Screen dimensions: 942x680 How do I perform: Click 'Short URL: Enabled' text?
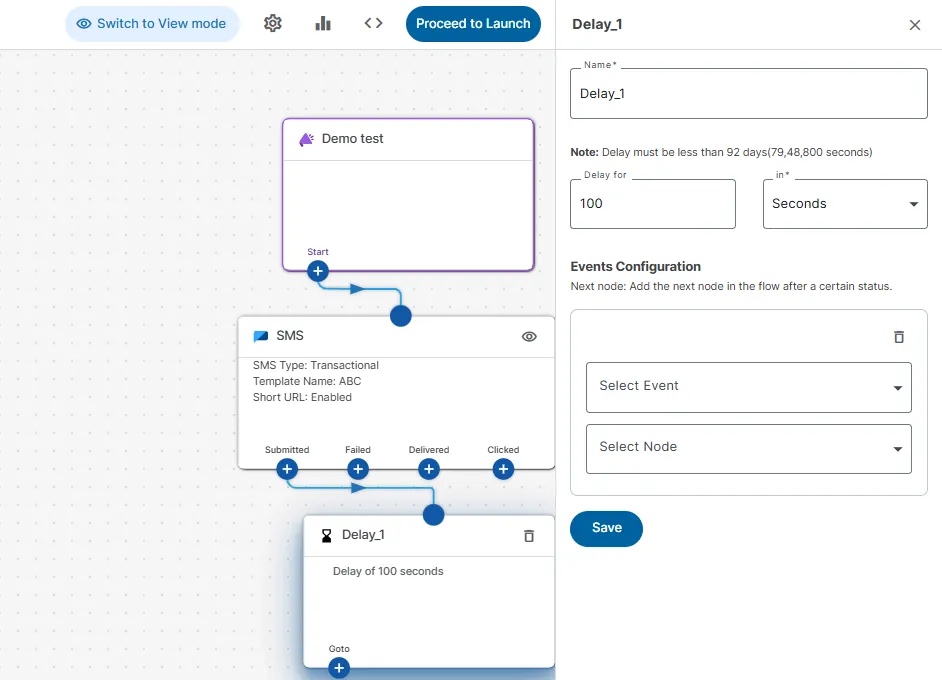click(302, 397)
